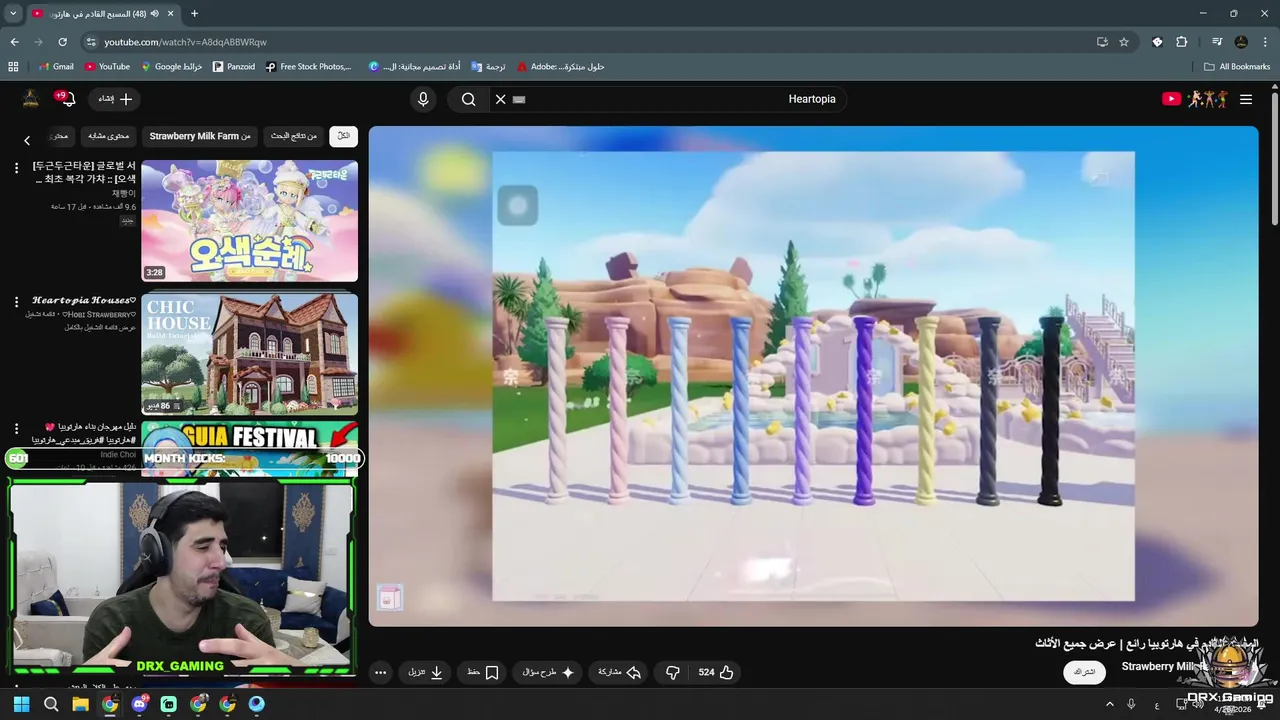Open YouTube notifications bell
The image size is (1280, 720).
[67, 99]
